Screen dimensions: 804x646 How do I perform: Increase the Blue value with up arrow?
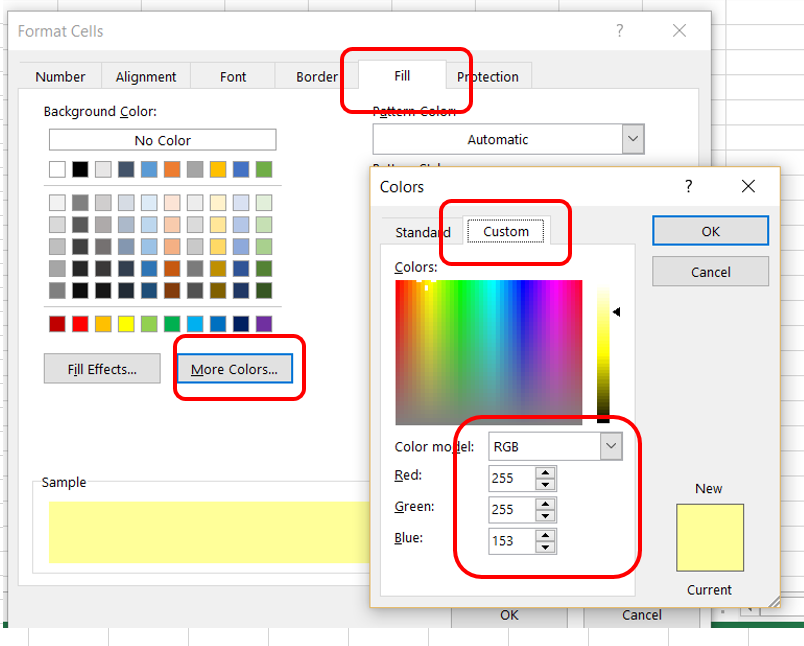click(546, 535)
